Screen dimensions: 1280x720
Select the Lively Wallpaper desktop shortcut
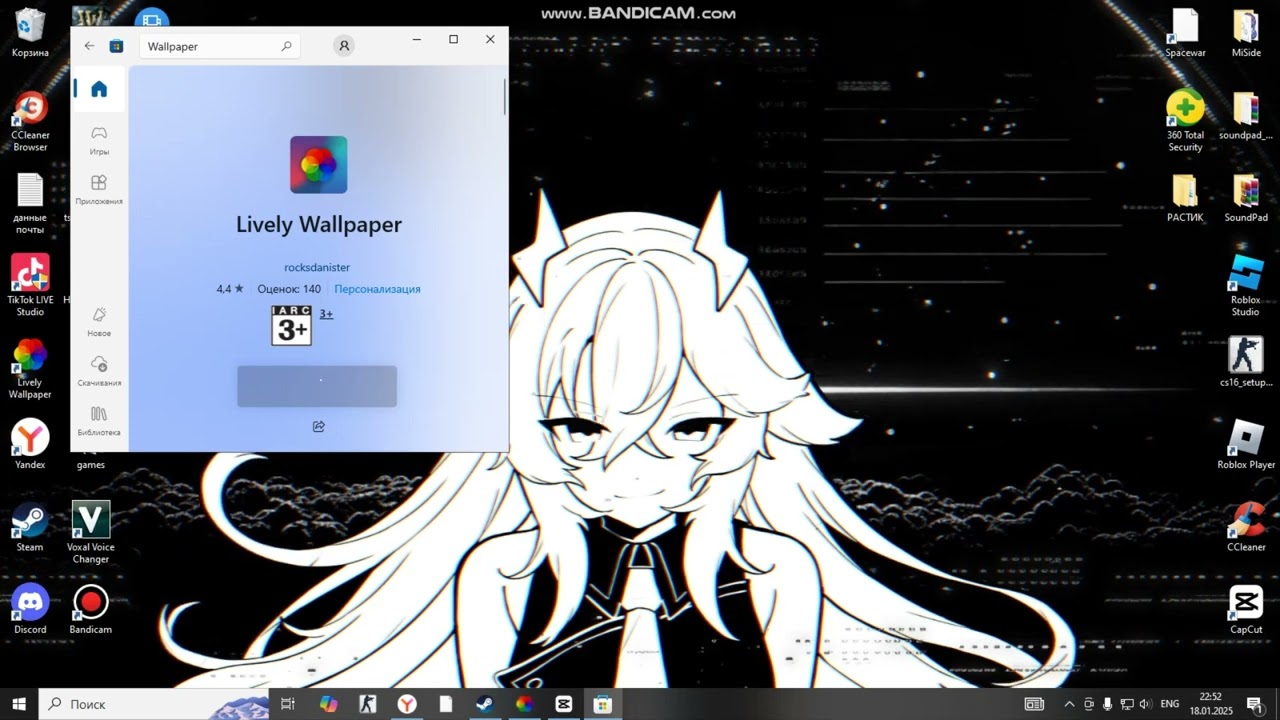pyautogui.click(x=30, y=369)
